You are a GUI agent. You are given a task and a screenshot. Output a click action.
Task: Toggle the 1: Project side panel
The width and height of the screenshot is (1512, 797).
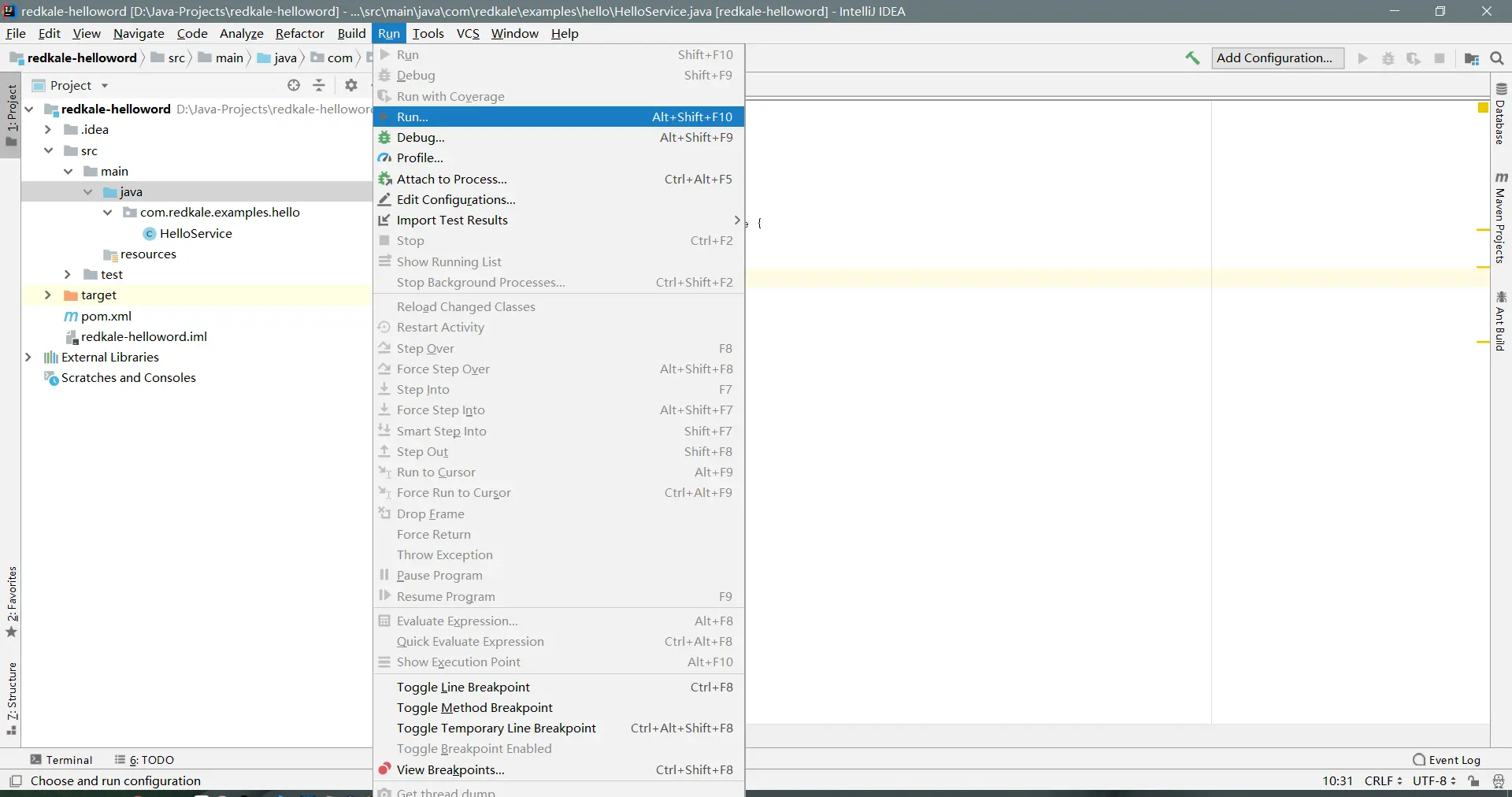point(11,116)
